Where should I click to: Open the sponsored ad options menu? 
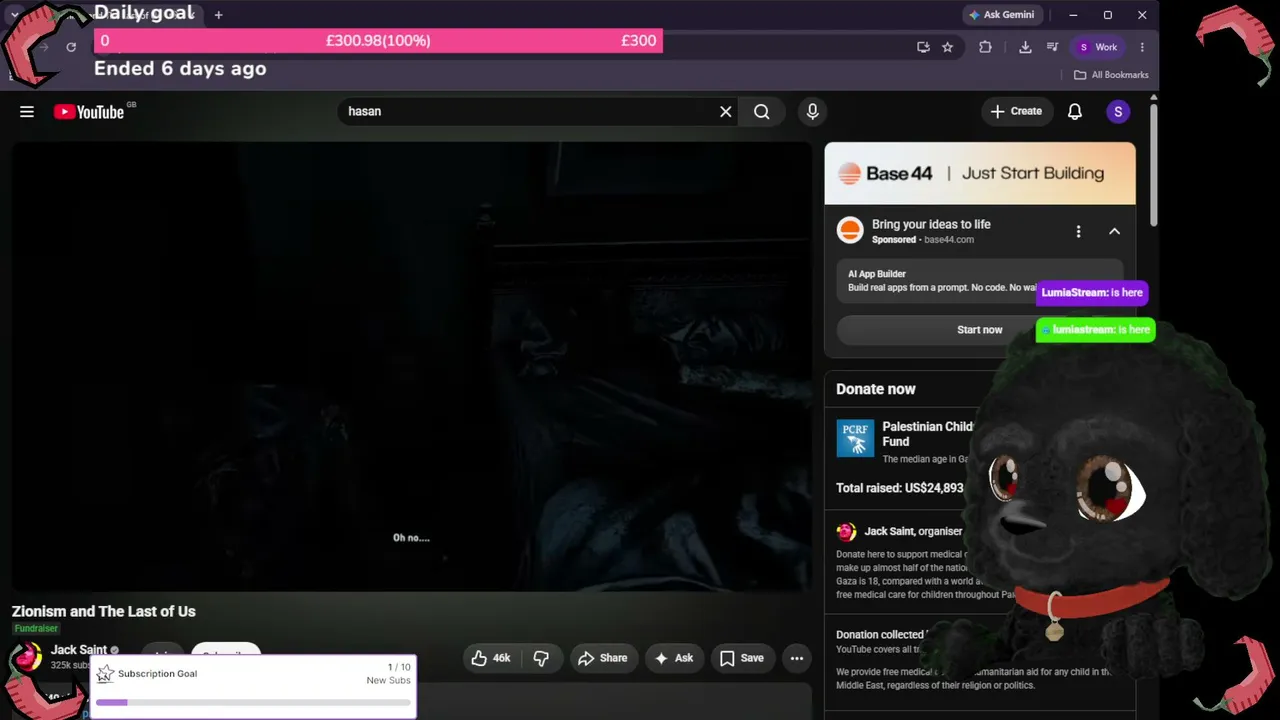click(x=1078, y=232)
